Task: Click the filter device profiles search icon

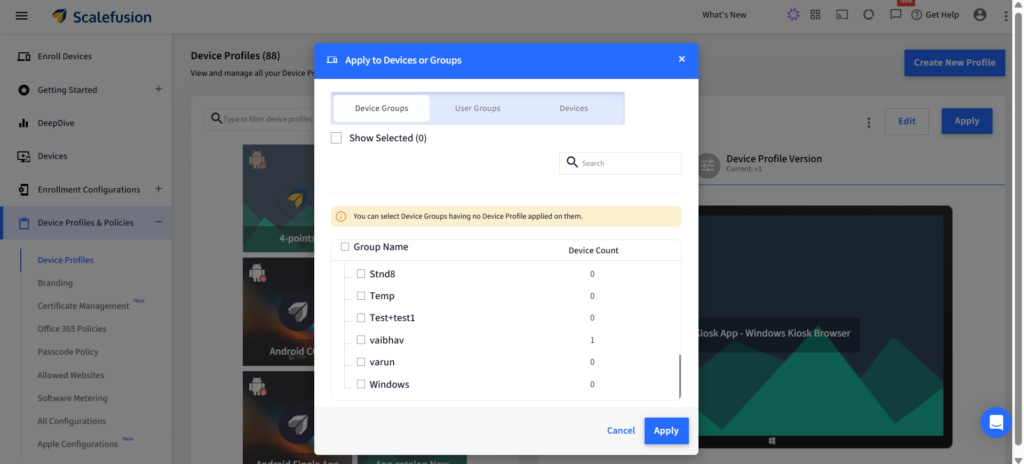Action: point(216,119)
